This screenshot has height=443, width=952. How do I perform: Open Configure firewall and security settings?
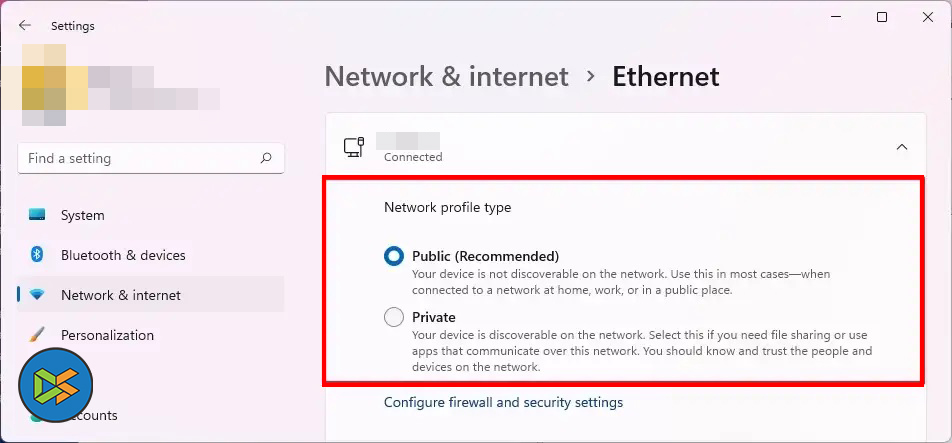click(x=503, y=402)
